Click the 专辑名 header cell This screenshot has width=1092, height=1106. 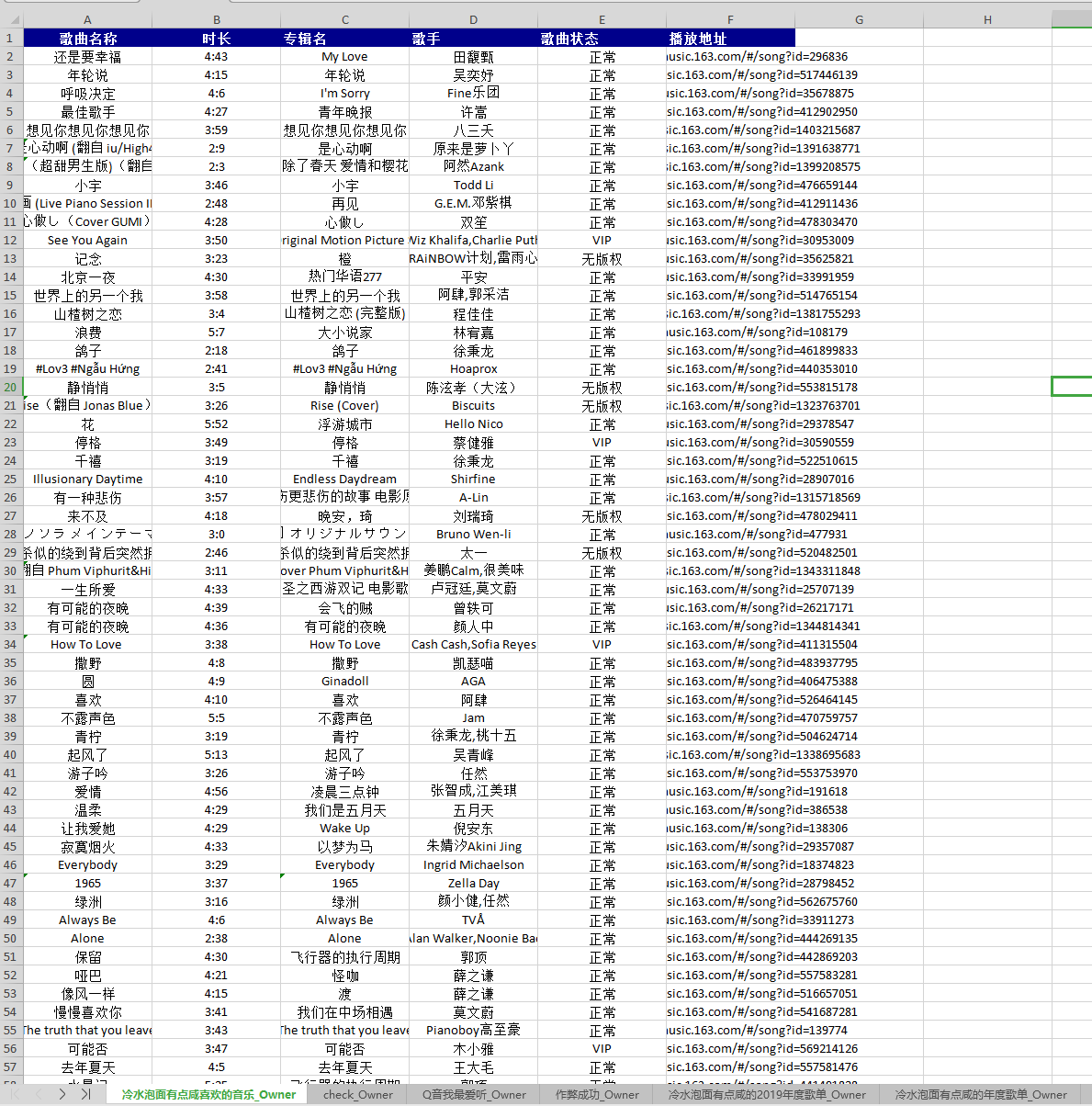click(345, 38)
